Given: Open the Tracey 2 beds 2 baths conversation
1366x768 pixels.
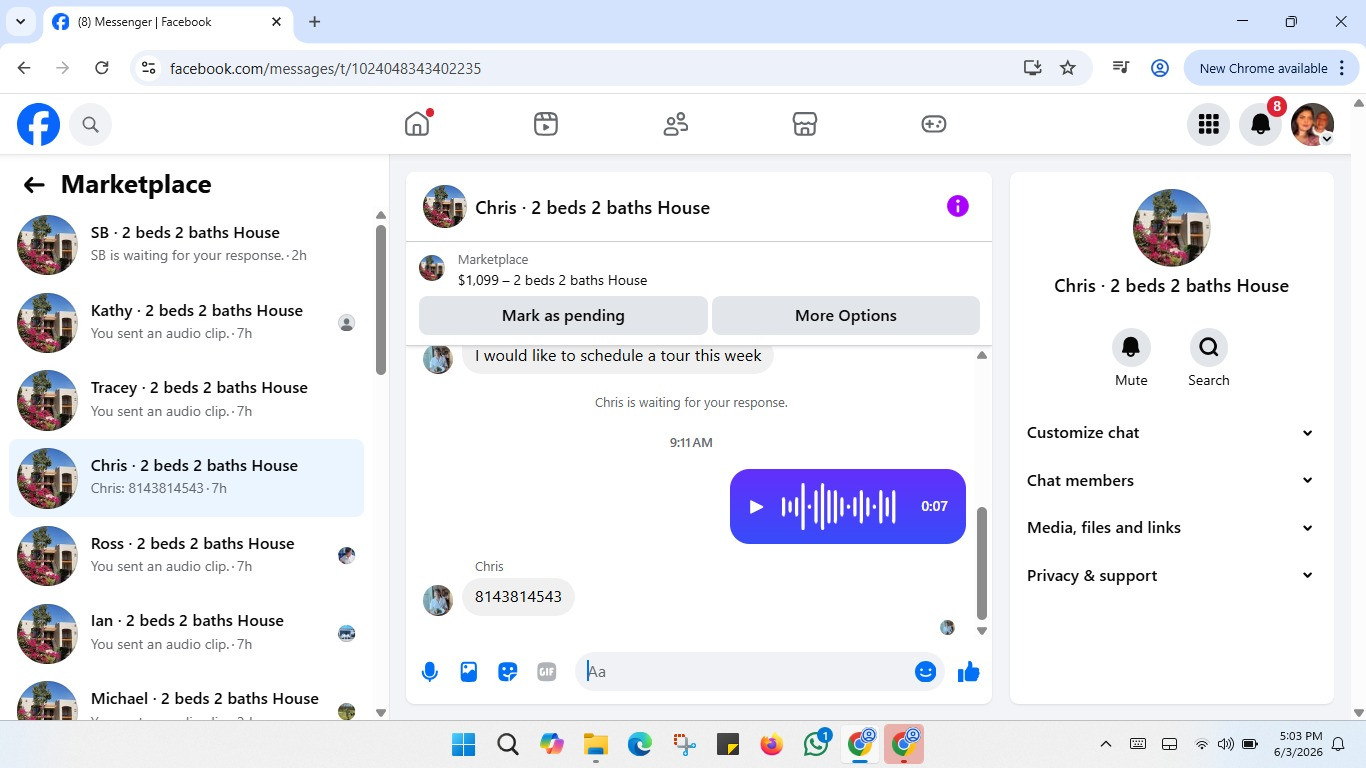Looking at the screenshot, I should tap(187, 400).
